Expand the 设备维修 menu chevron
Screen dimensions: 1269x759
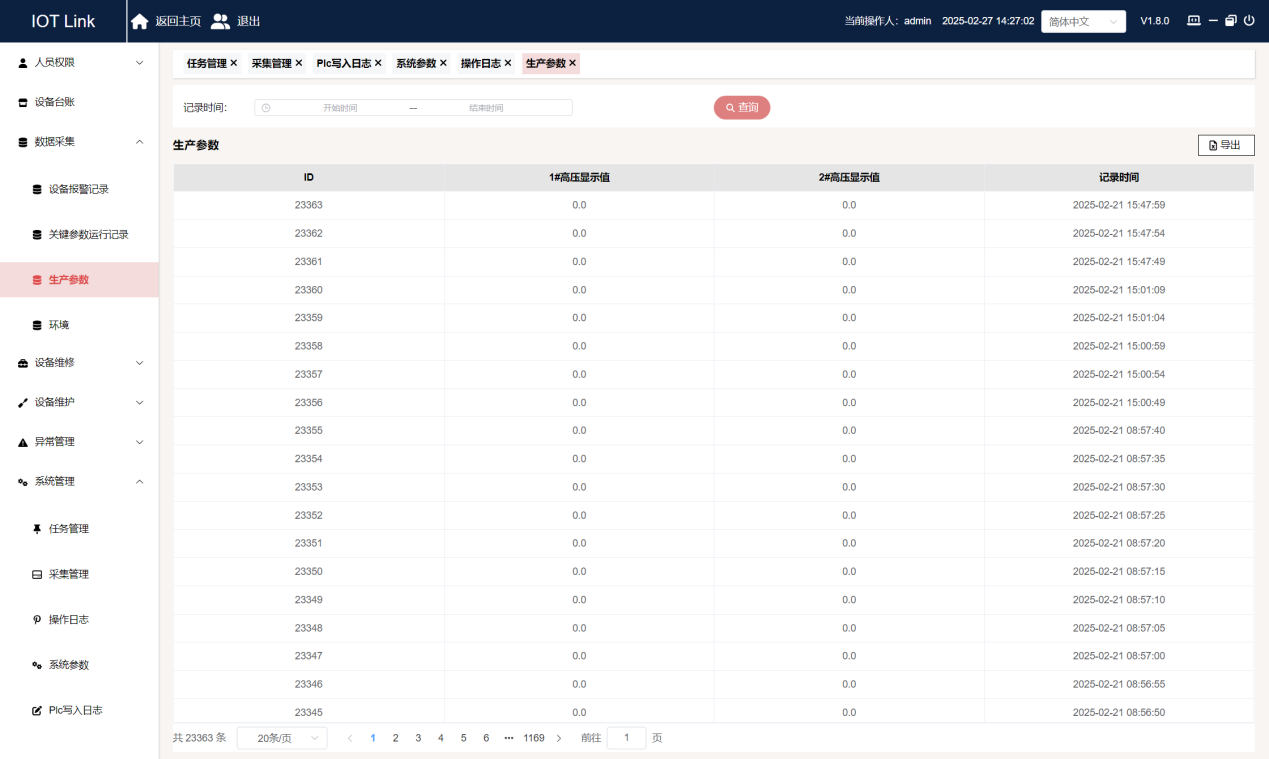[x=139, y=363]
